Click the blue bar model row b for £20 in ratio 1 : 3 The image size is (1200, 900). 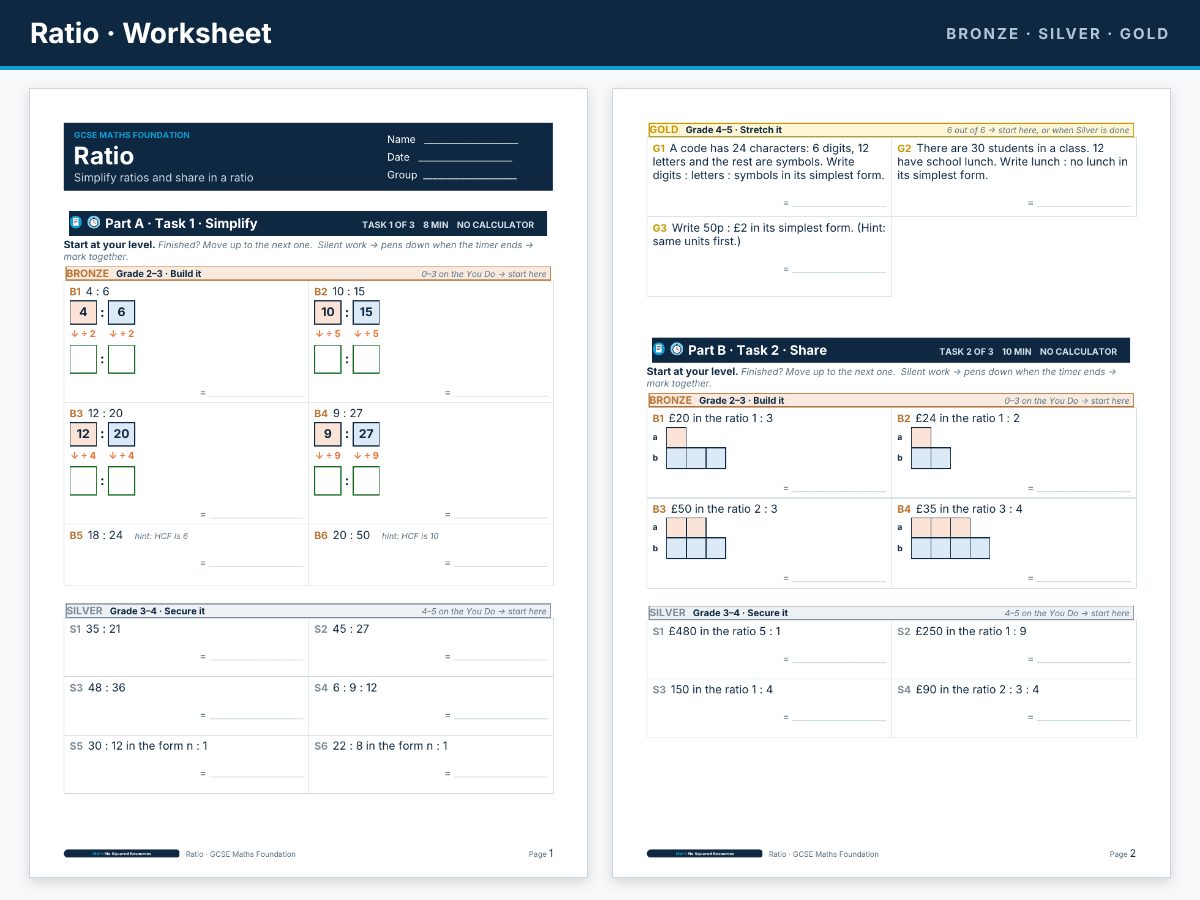click(696, 458)
